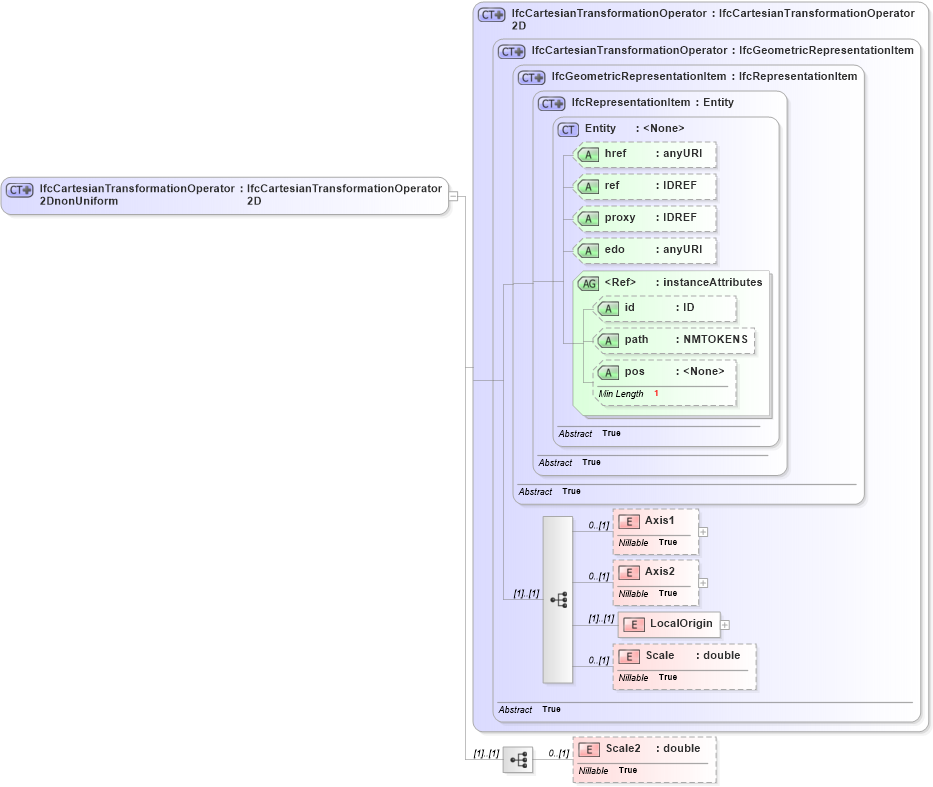Screen dimensions: 933x787
Task: Click the A icon beside the href attribute
Action: [589, 154]
